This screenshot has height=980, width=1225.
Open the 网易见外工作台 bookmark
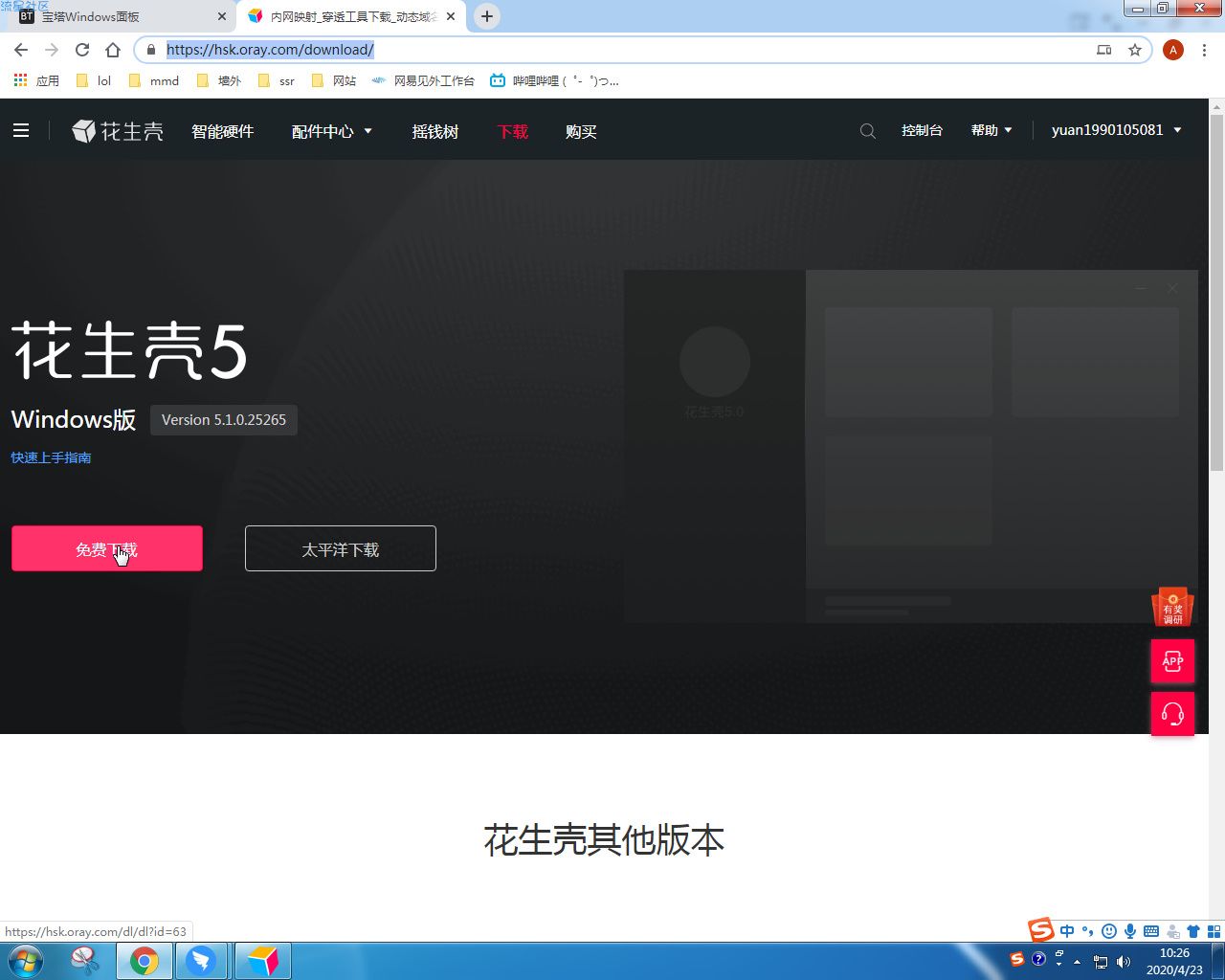point(423,80)
